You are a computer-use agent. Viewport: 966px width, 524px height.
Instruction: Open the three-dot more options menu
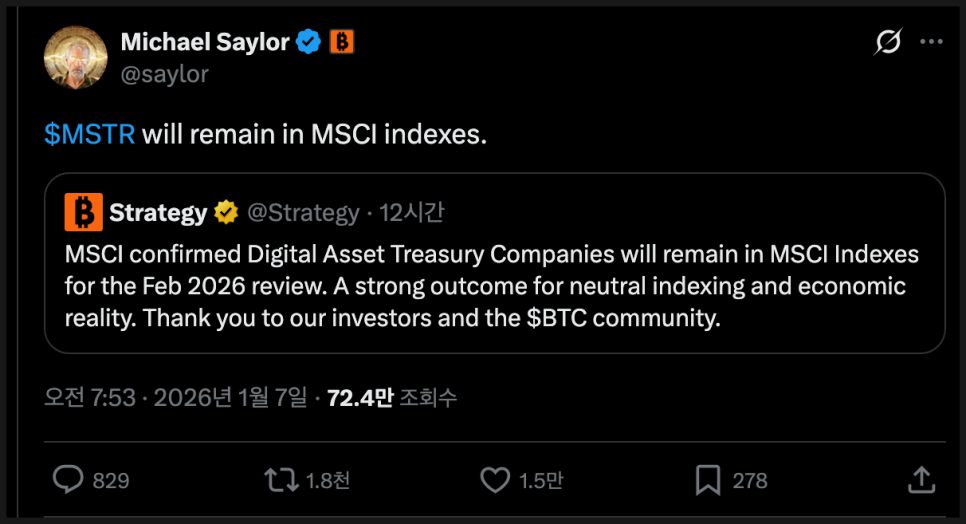931,42
